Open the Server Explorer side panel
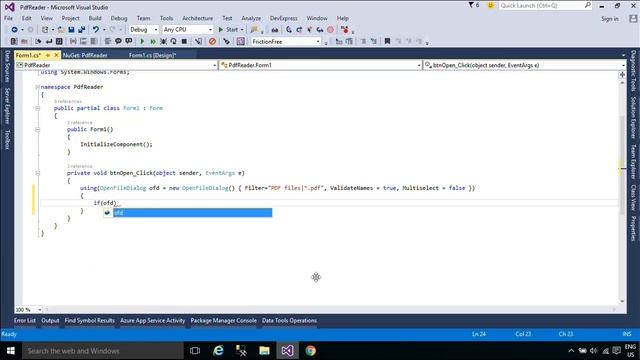The width and height of the screenshot is (640, 360). click(7, 106)
